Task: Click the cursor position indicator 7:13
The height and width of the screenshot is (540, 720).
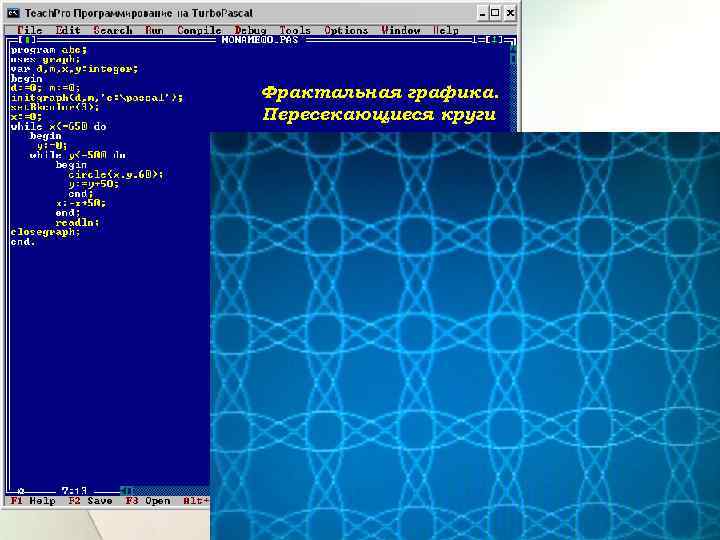Action: [74, 491]
